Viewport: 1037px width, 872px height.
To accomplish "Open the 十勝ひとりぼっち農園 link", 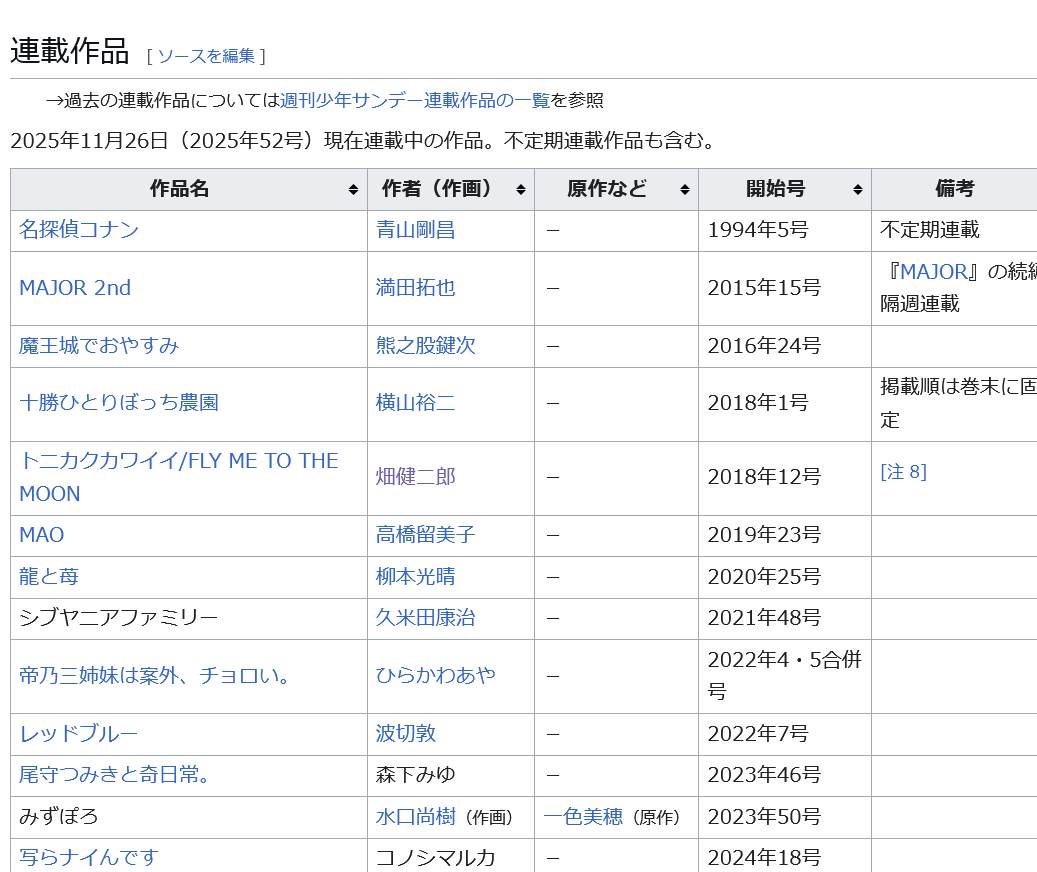I will 119,403.
